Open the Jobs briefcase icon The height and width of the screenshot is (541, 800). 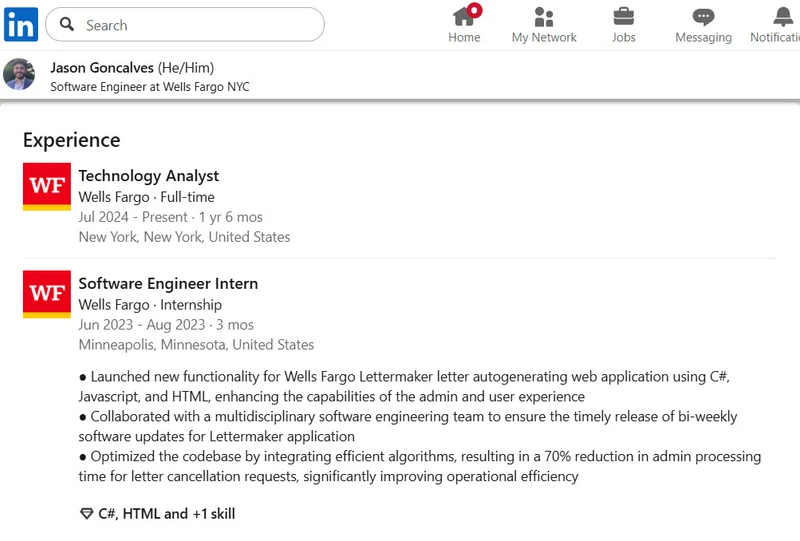coord(623,17)
